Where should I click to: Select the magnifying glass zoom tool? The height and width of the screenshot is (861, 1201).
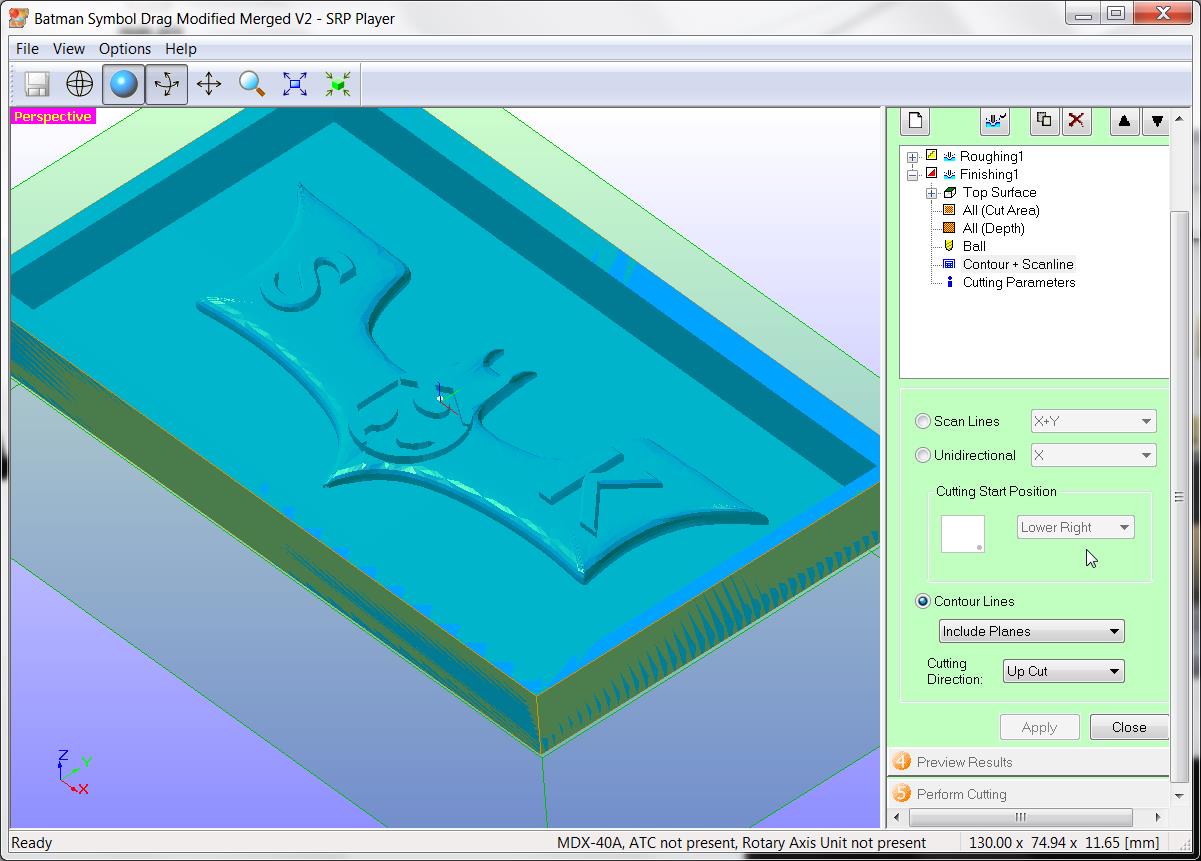(252, 84)
